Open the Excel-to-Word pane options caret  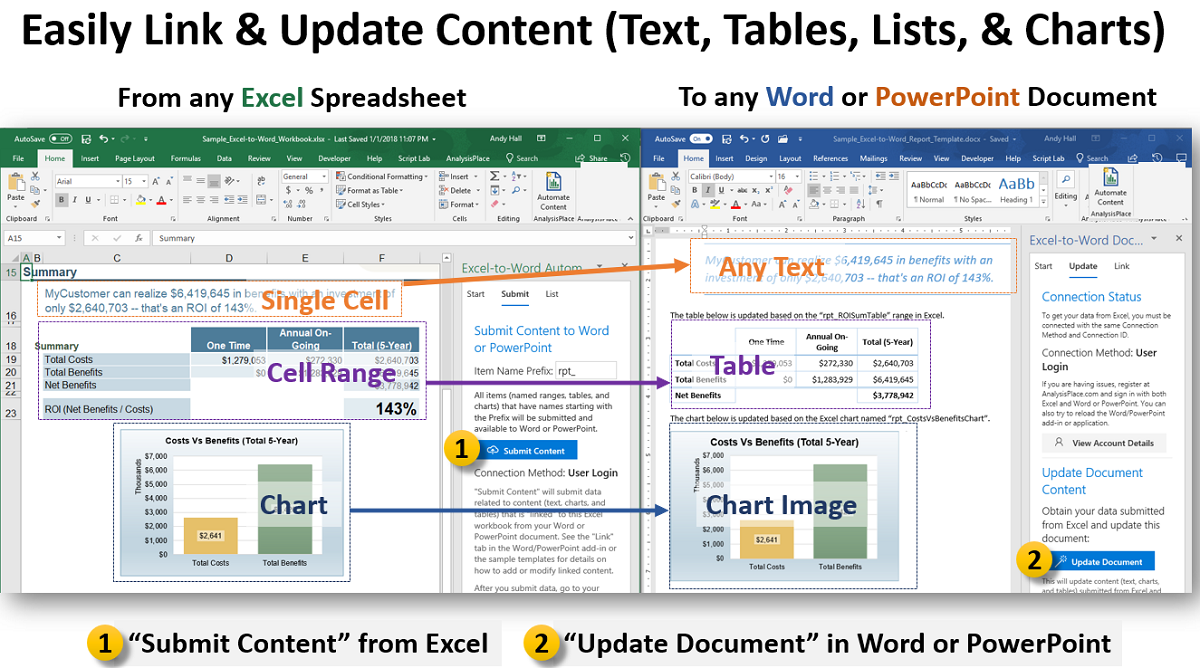click(x=1153, y=239)
